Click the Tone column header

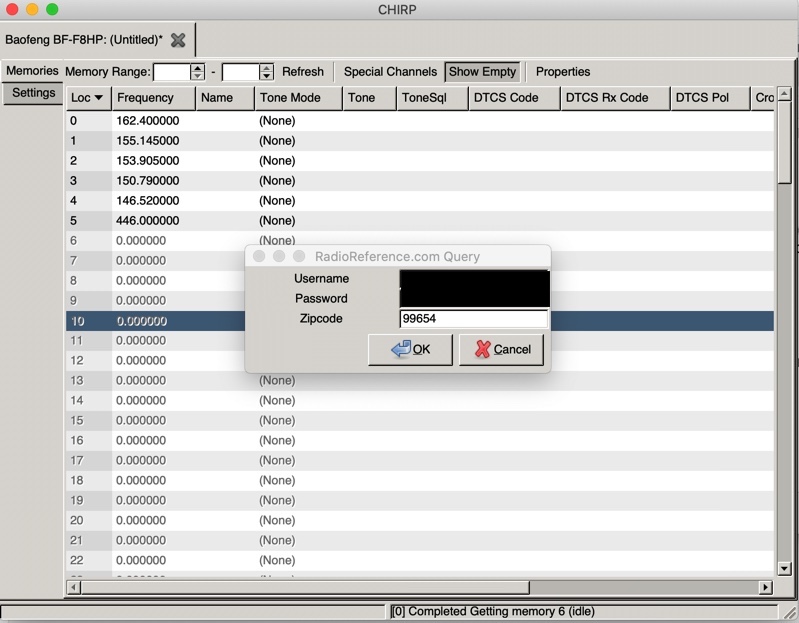click(x=369, y=98)
